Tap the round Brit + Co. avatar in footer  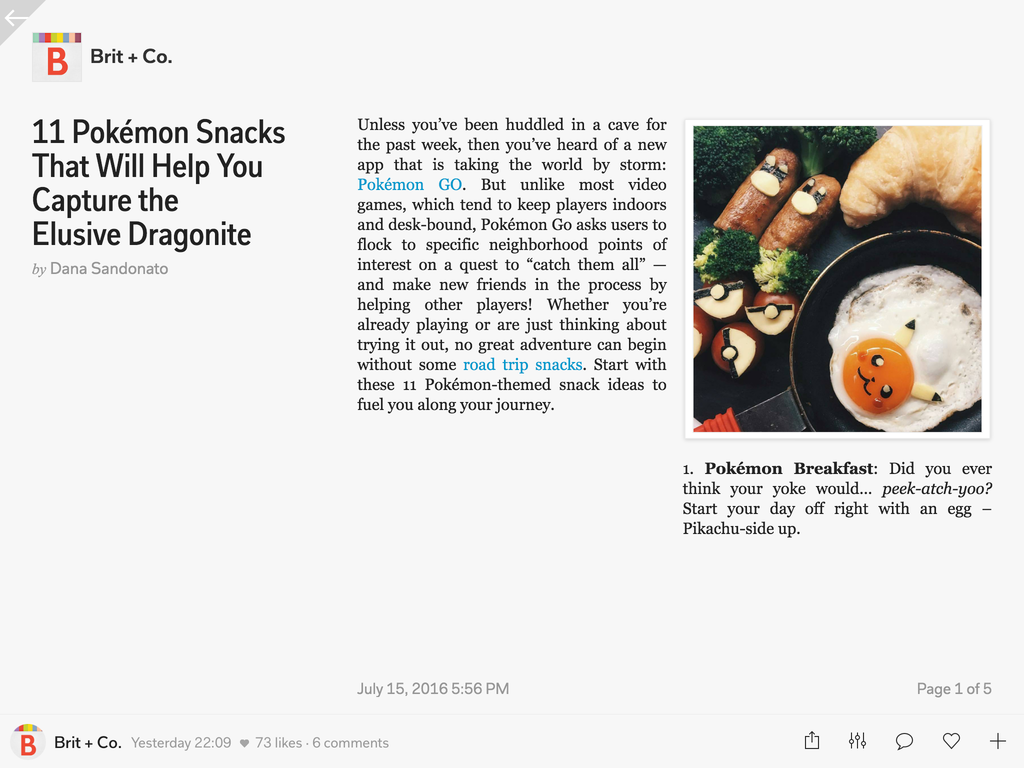point(27,742)
